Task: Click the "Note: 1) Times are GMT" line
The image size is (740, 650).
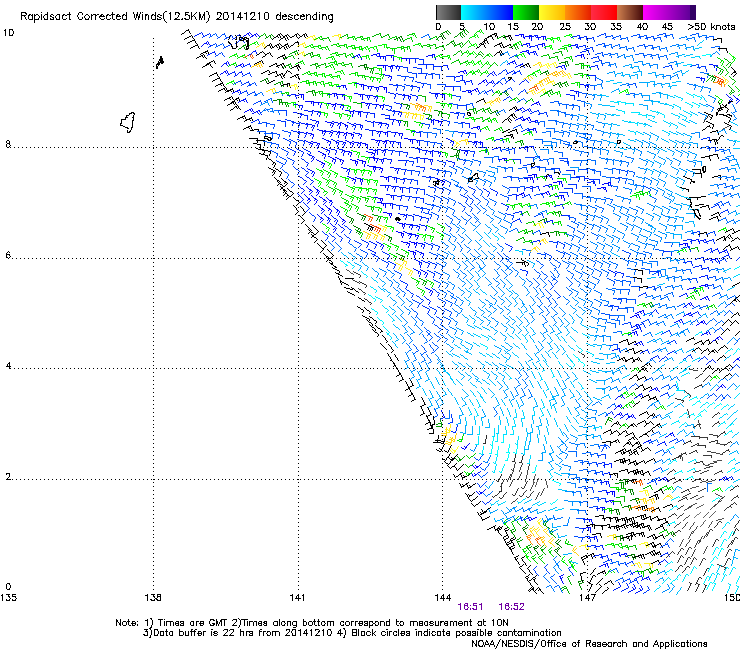Action: point(312,623)
